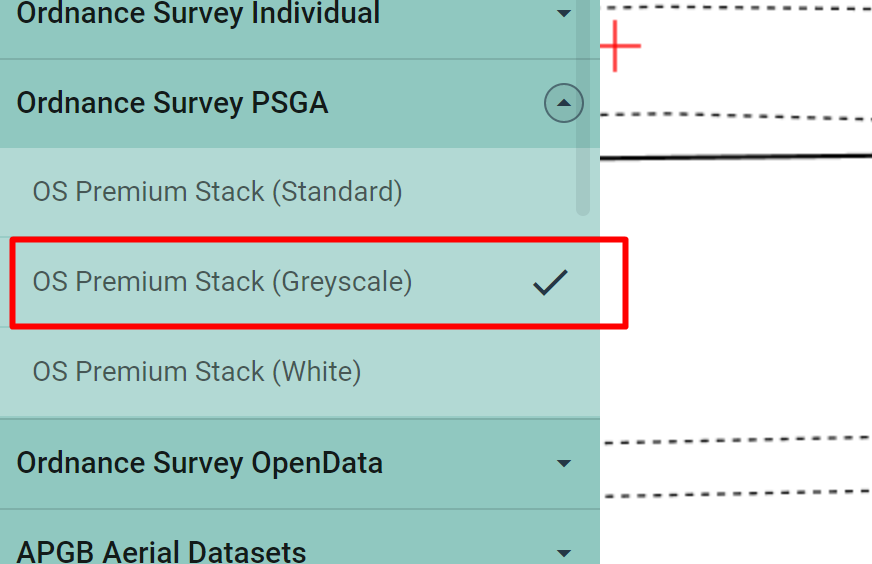Click the layer list vertical scrollbar thumb

point(583,120)
